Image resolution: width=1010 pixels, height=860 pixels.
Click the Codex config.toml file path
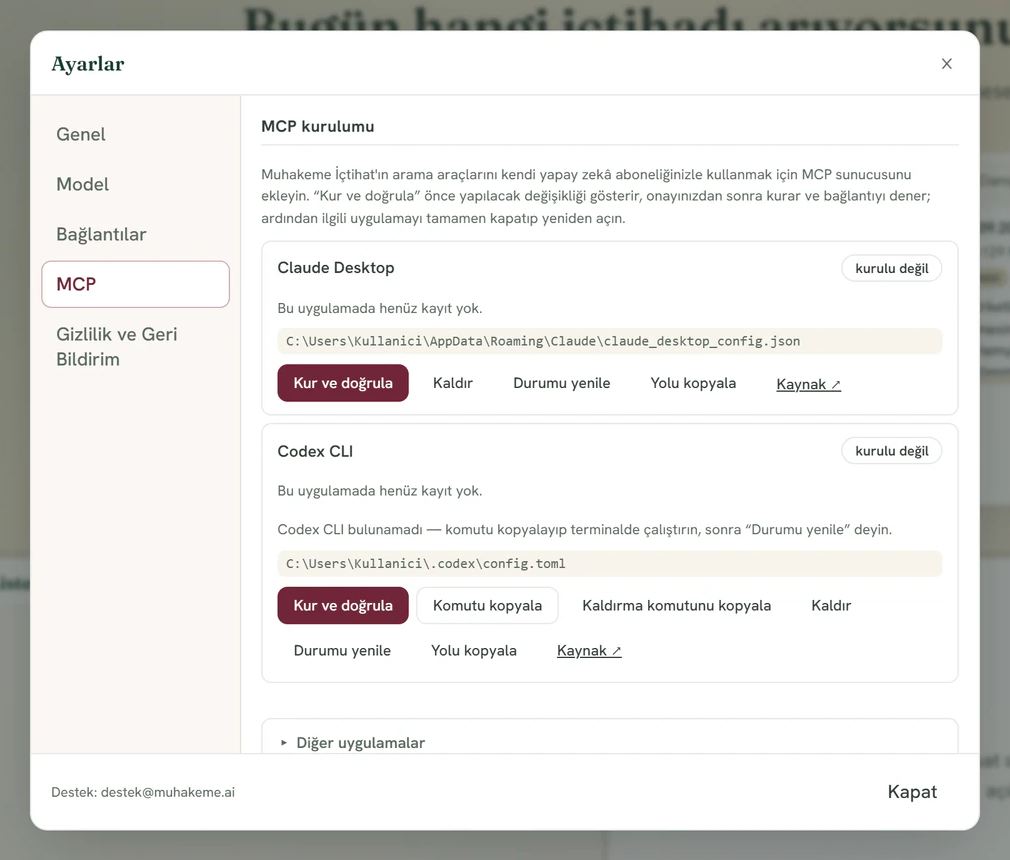coord(609,564)
